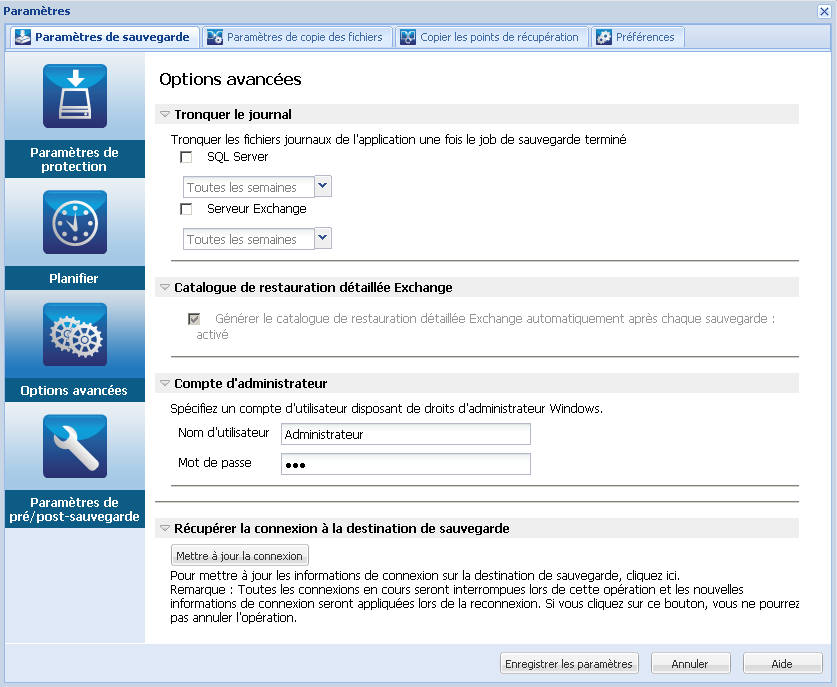
Task: Click the Mettre à jour la connexion button
Action: pyautogui.click(x=239, y=556)
